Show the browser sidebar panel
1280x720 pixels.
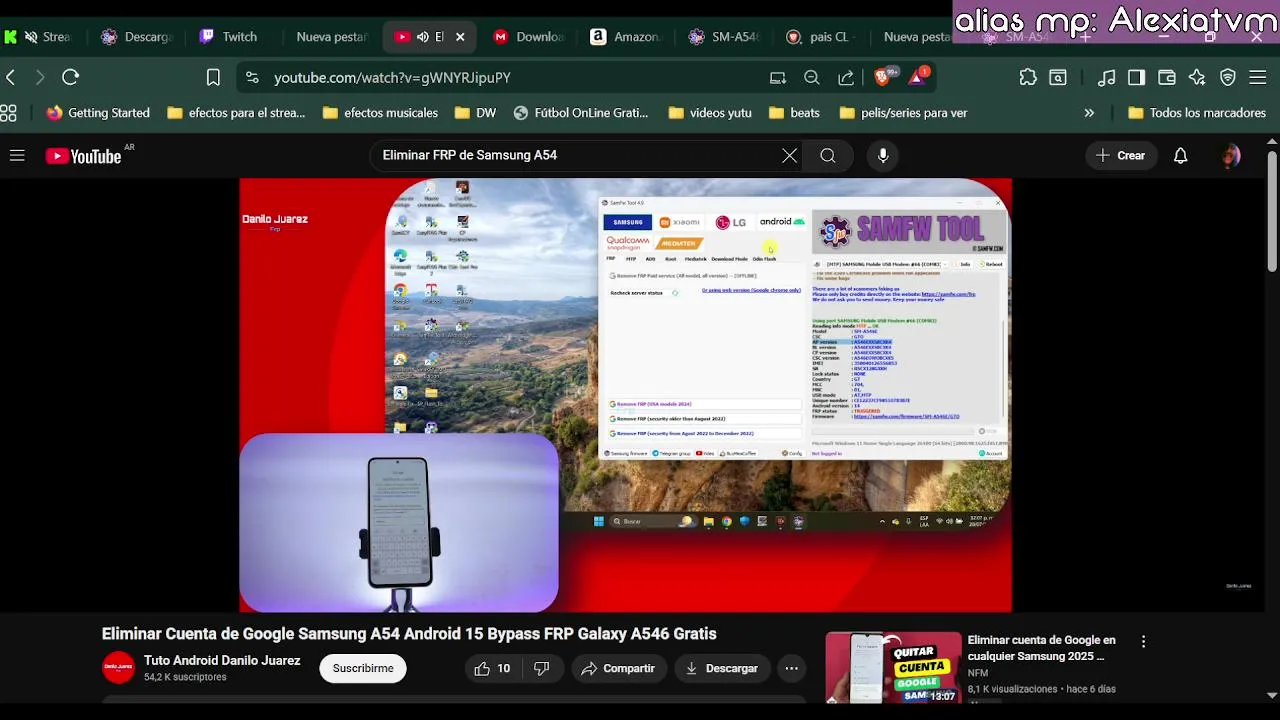(x=1136, y=77)
